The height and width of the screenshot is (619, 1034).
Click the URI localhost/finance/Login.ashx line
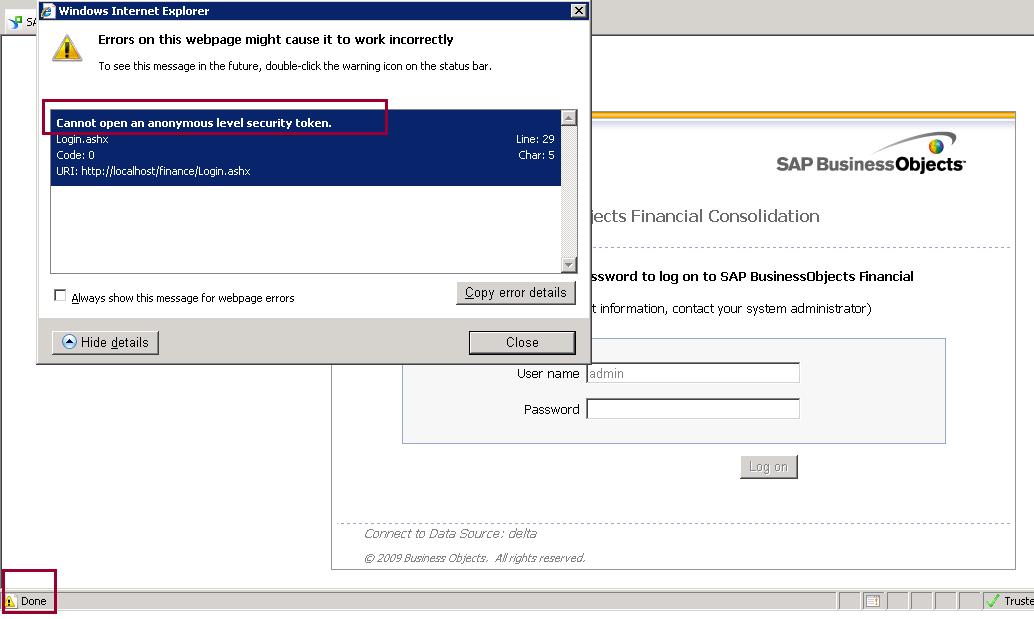[153, 171]
